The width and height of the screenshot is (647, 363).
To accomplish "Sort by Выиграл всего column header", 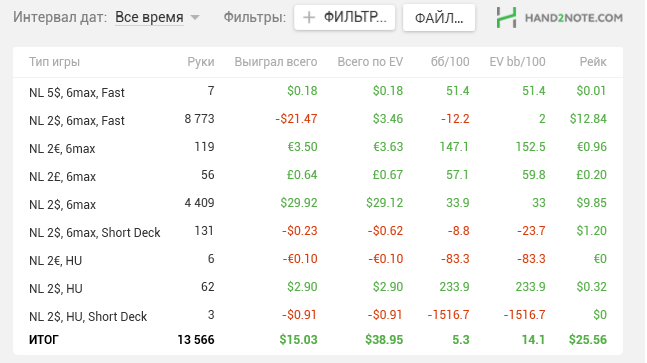I will (276, 62).
